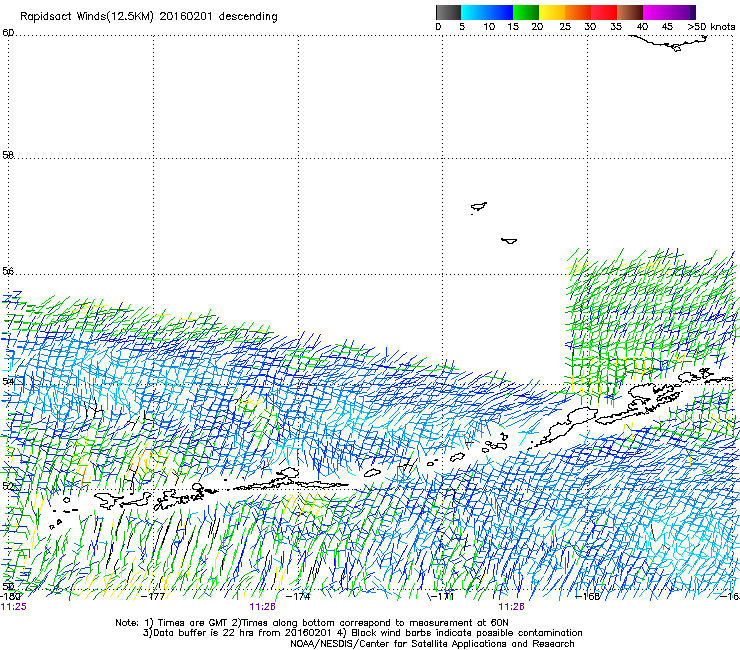Click the longitude label '-171'
Image resolution: width=740 pixels, height=650 pixels.
(443, 596)
